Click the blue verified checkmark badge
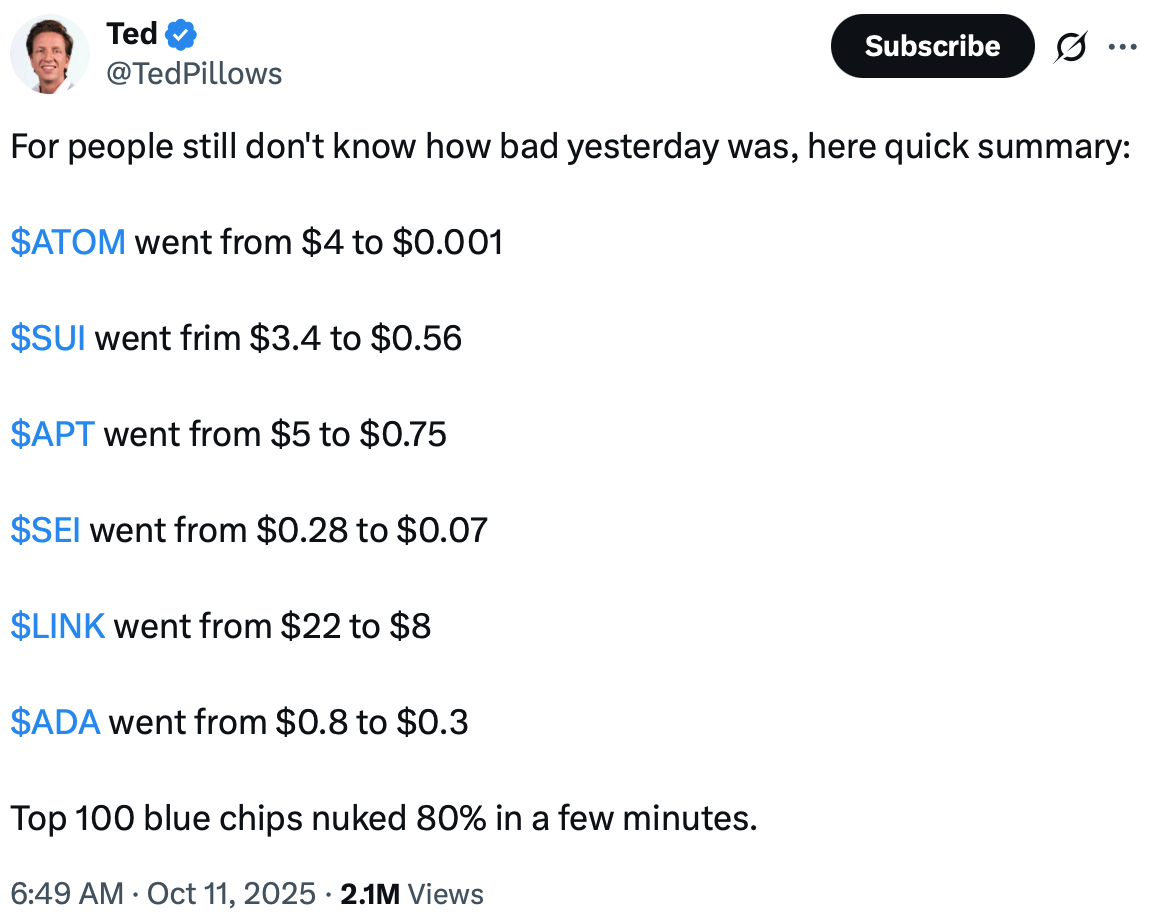This screenshot has height=916, width=1156. (181, 35)
